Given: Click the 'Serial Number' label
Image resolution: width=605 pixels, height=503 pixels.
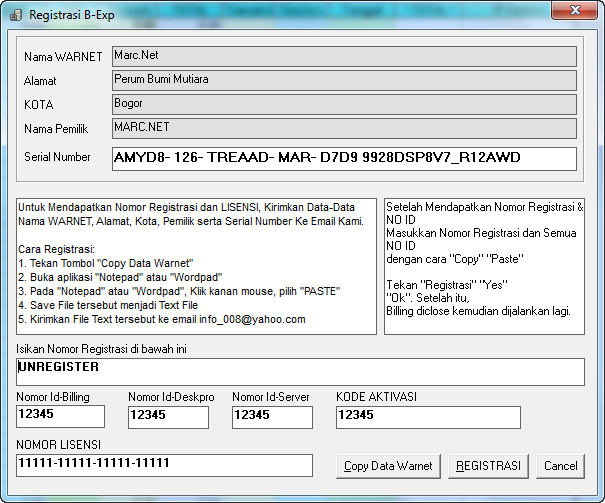Looking at the screenshot, I should click(x=57, y=157).
